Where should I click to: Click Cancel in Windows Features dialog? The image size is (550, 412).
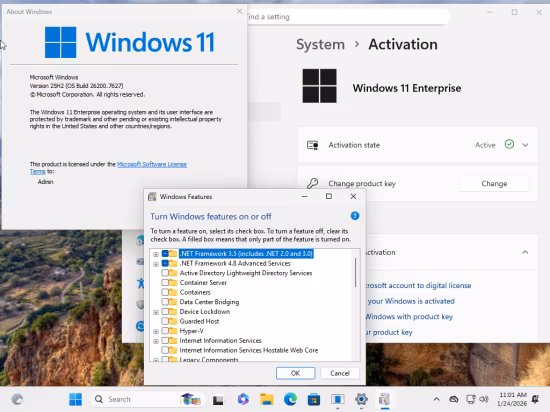(x=340, y=373)
